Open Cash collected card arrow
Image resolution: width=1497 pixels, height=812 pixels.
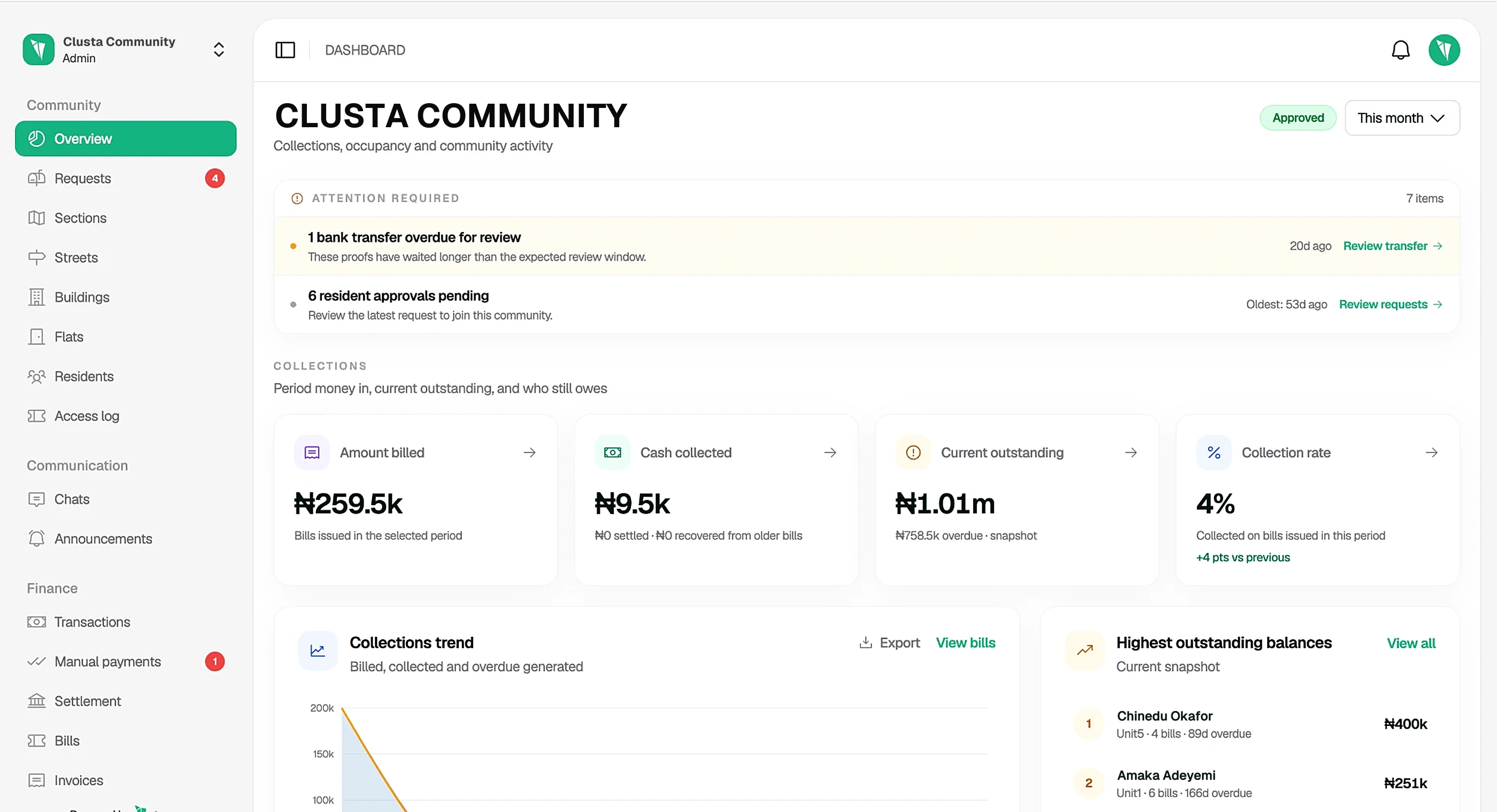pyautogui.click(x=830, y=453)
